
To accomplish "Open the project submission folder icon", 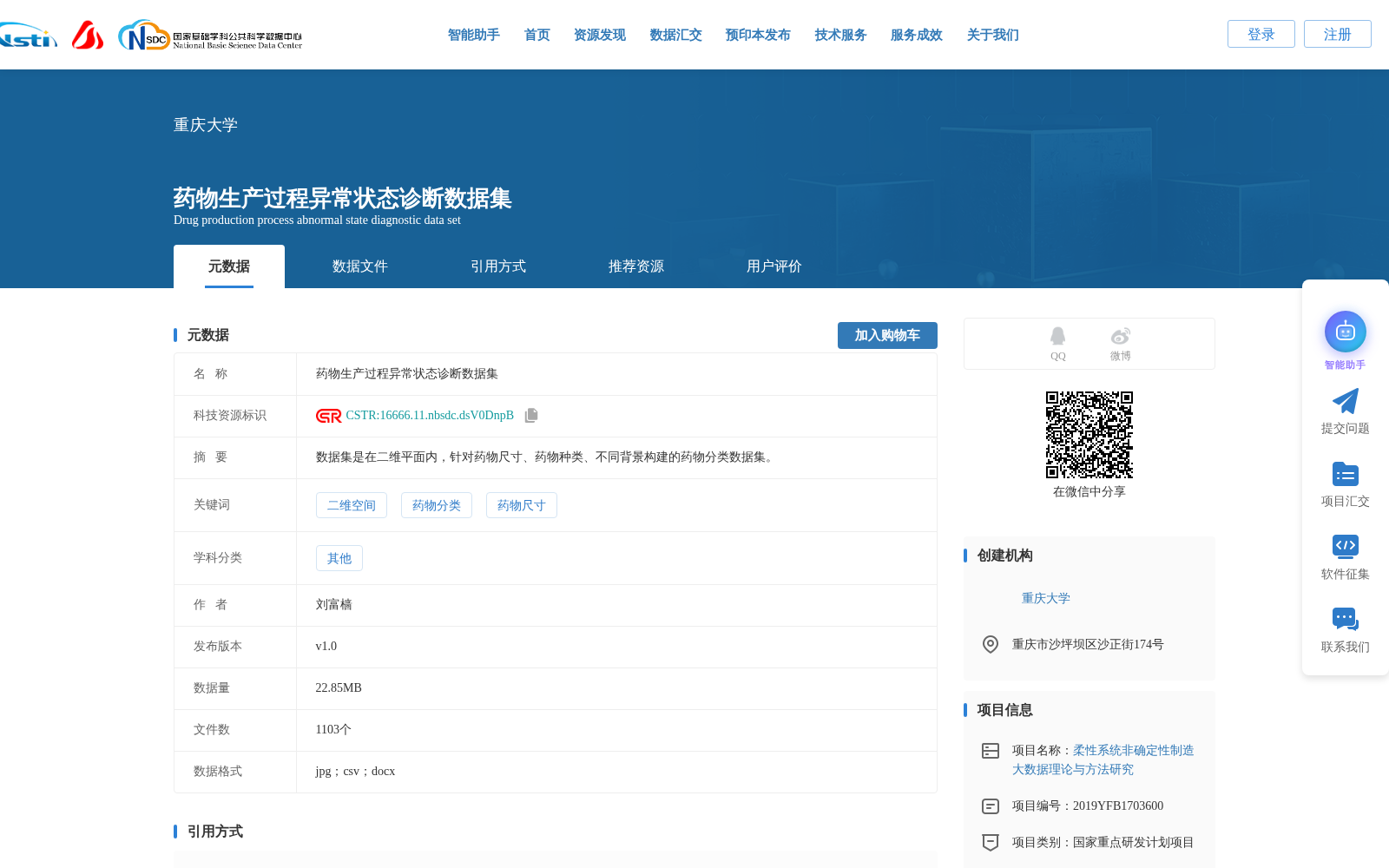I will coord(1346,474).
